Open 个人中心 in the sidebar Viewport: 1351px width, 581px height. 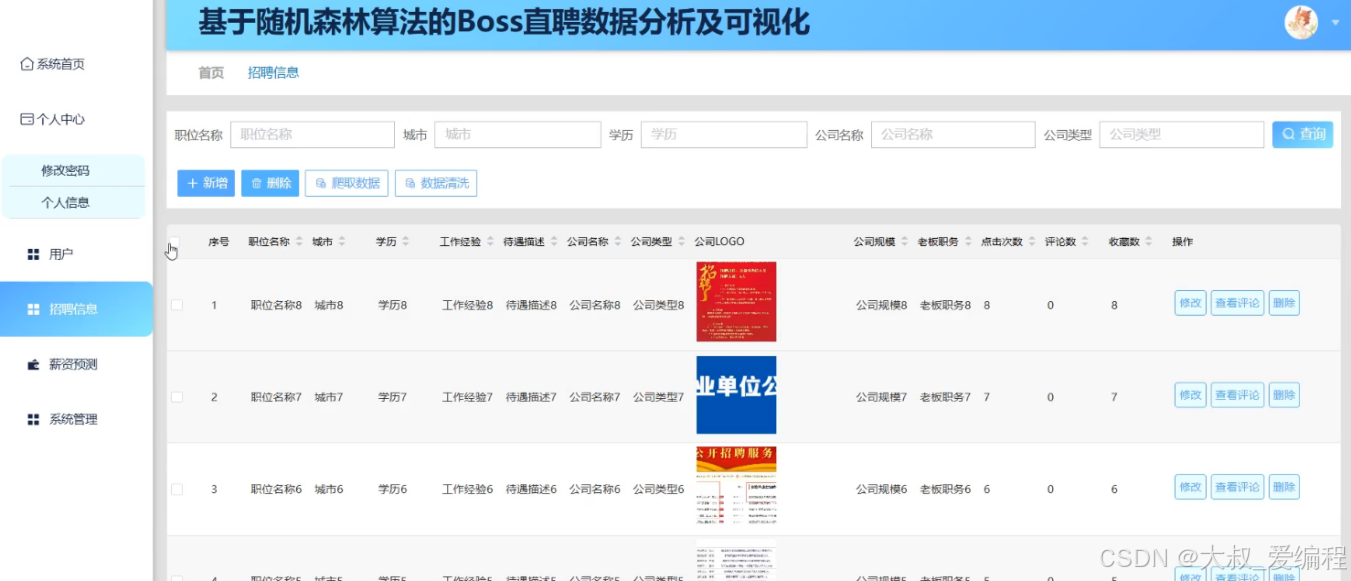[53, 119]
